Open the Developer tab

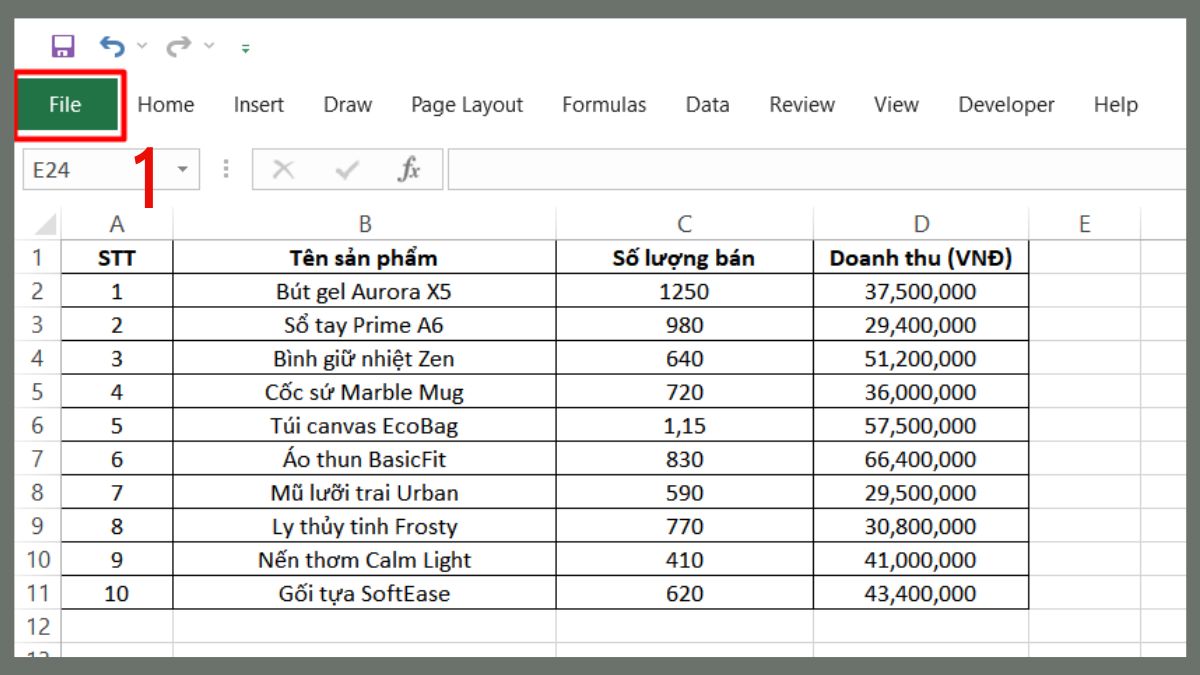(1006, 105)
